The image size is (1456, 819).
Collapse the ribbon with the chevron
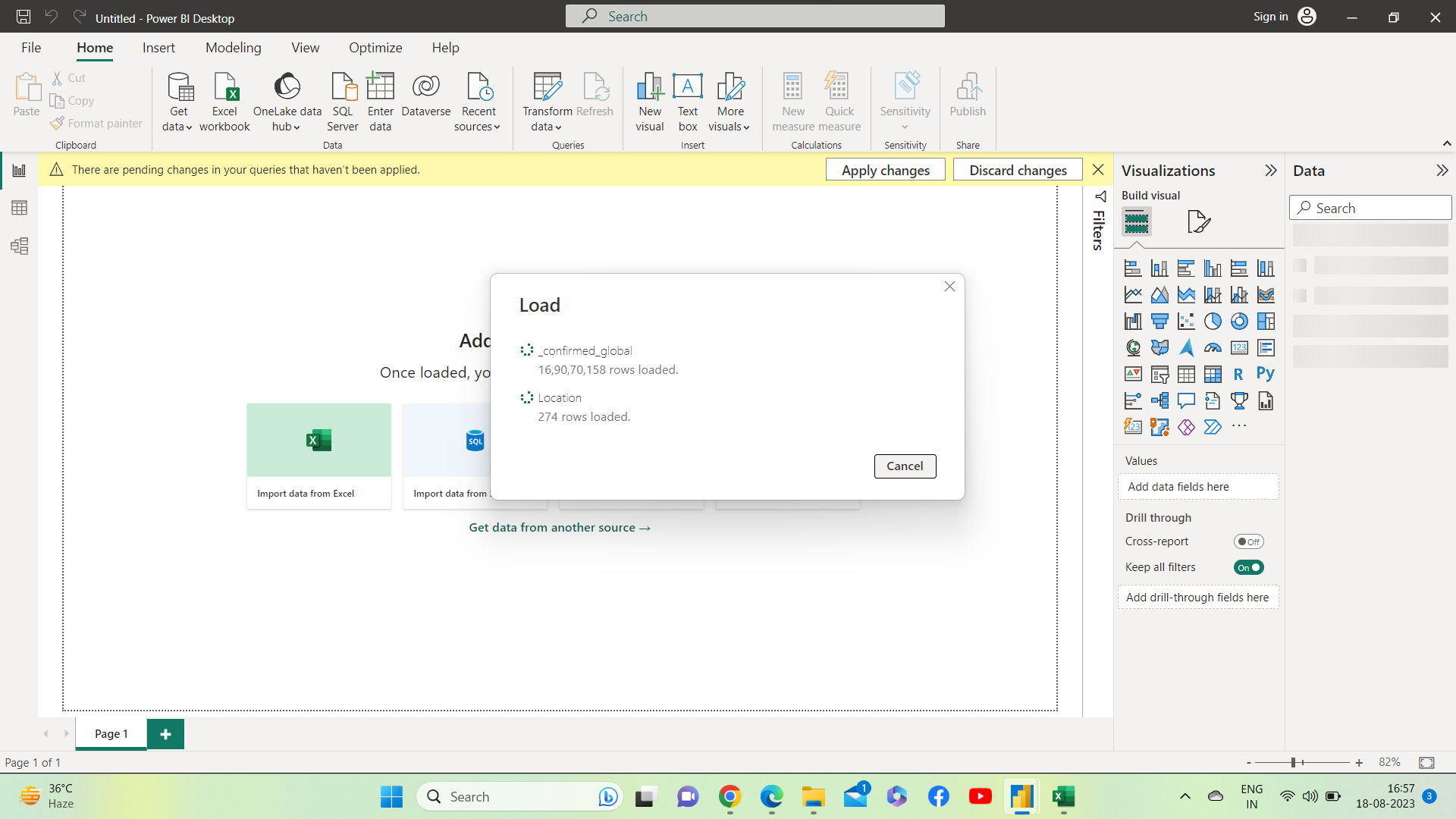(x=1446, y=143)
